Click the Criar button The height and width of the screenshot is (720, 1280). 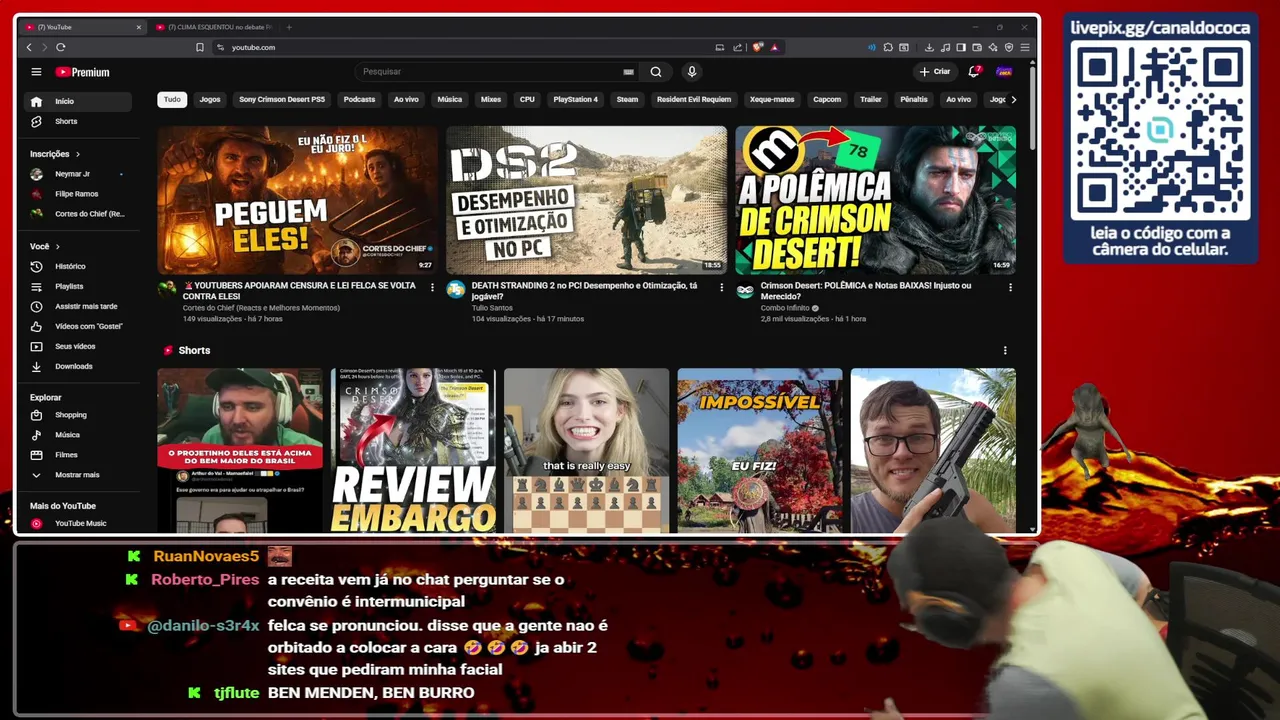pos(935,72)
